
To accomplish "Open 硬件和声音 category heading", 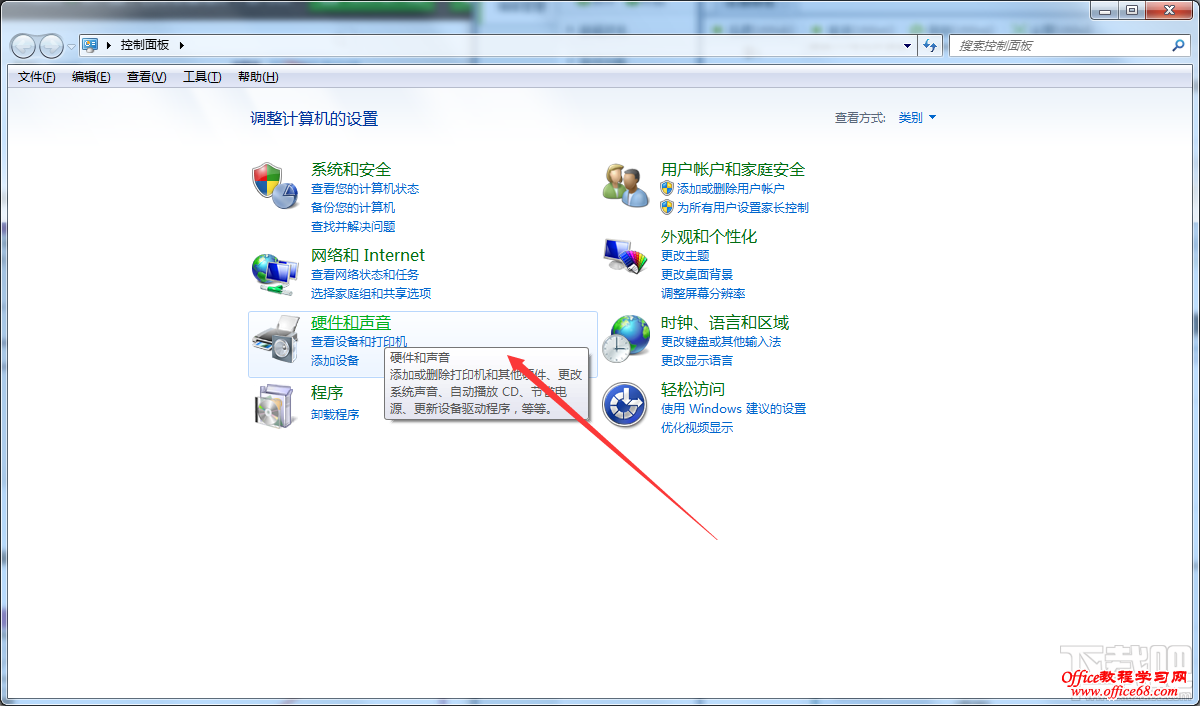I will (x=351, y=322).
